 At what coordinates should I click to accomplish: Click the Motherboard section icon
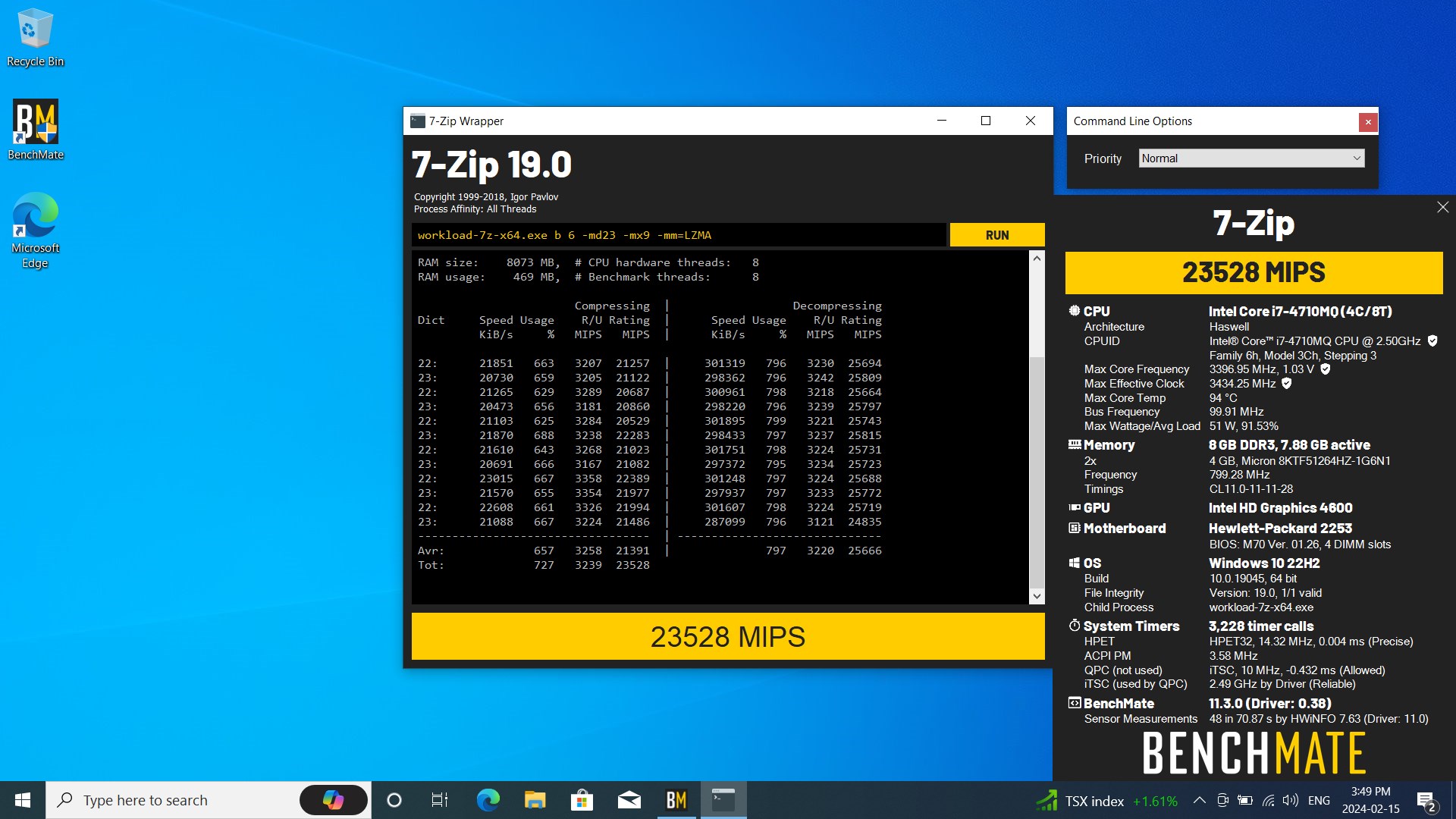point(1075,528)
